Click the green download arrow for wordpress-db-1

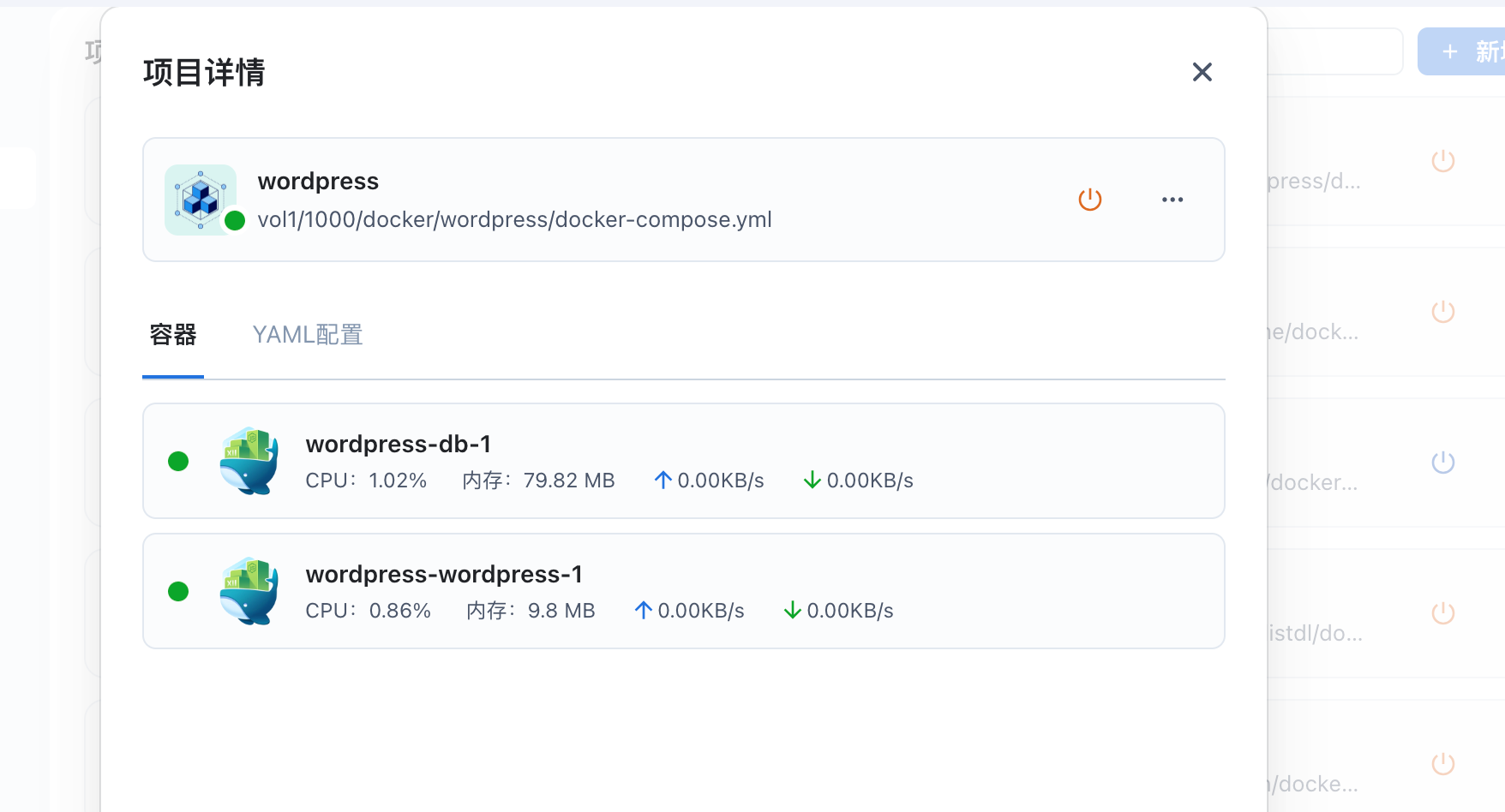812,481
